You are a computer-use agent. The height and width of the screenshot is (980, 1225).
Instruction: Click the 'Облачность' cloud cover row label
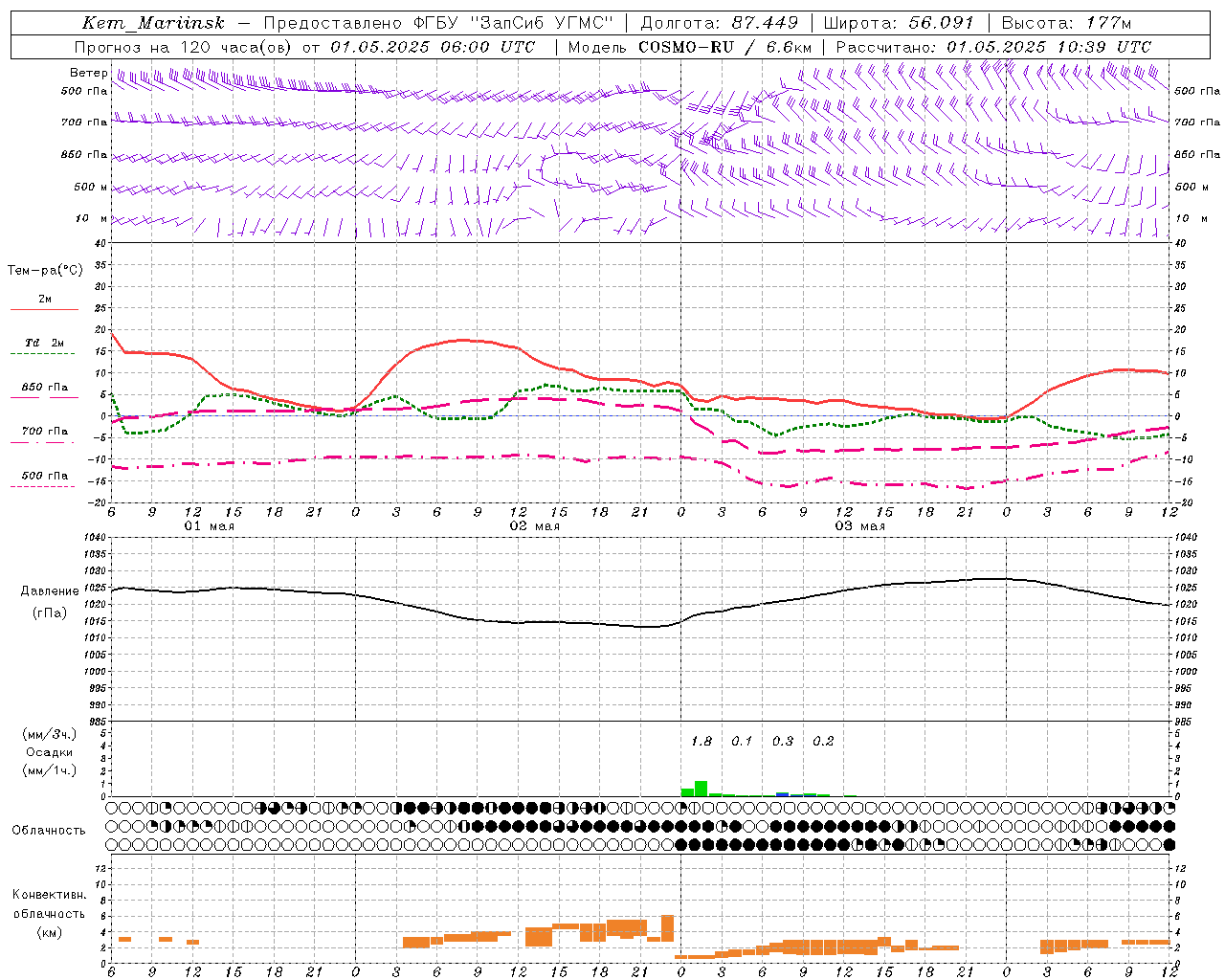(x=49, y=831)
